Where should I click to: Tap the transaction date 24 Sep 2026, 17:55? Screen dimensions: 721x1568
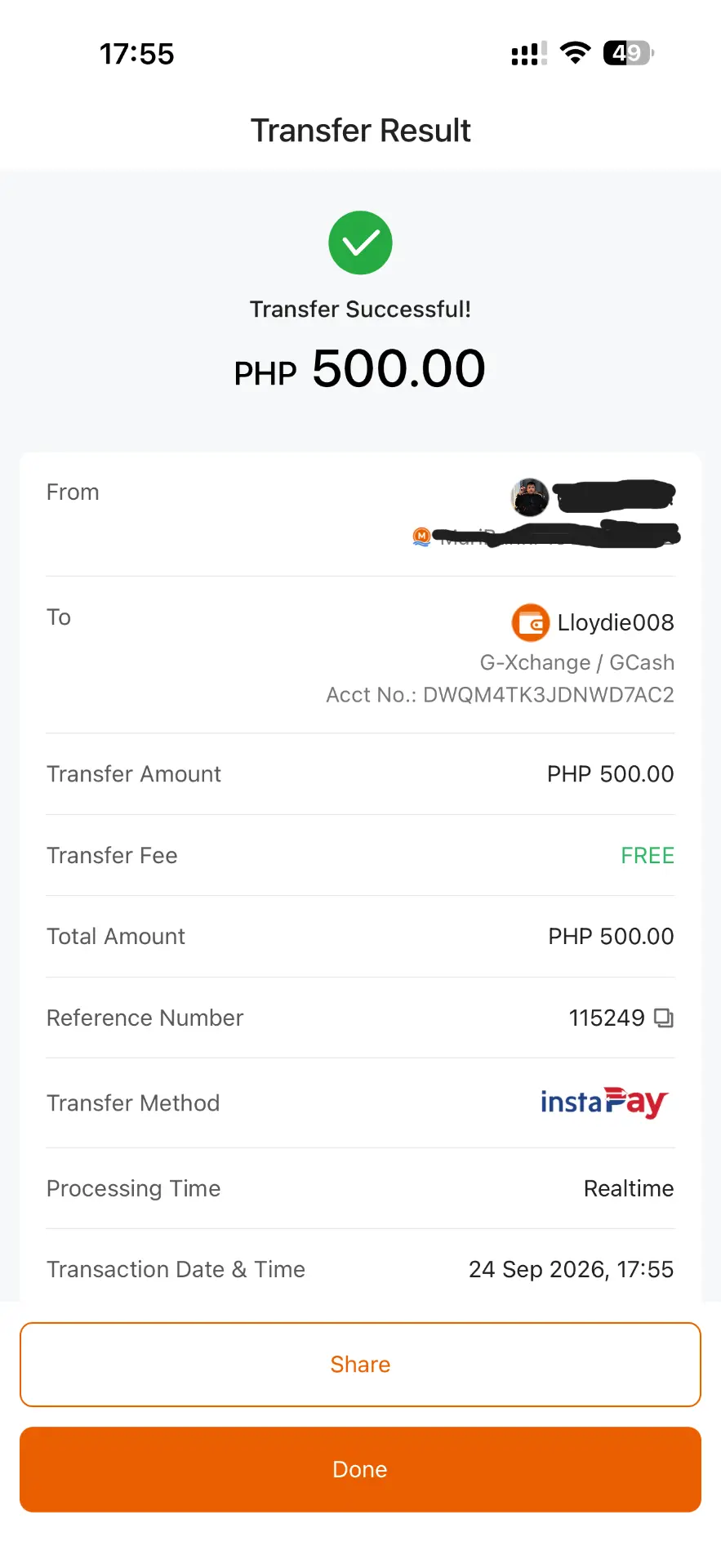571,1269
